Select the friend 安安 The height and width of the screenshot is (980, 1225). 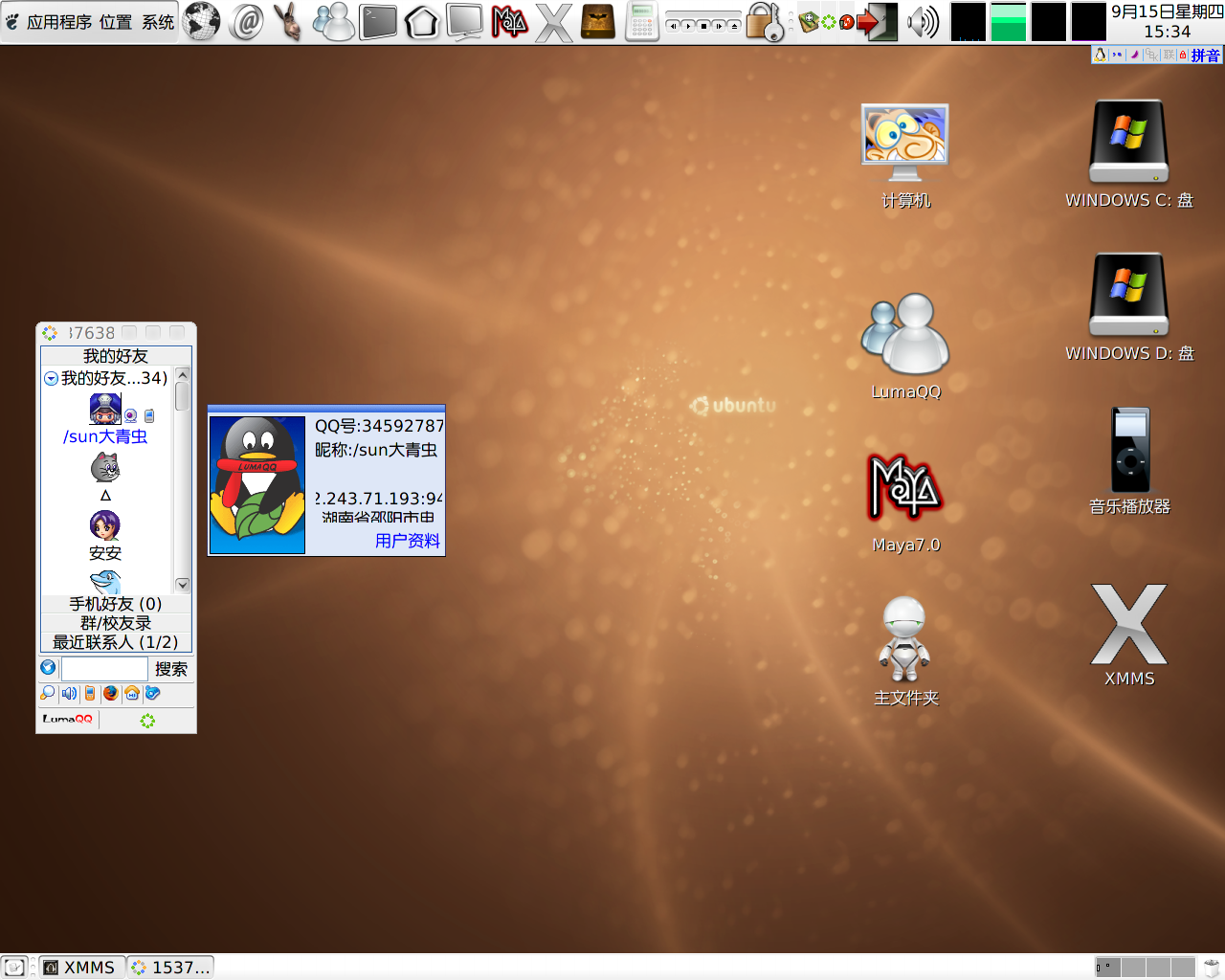tap(105, 553)
